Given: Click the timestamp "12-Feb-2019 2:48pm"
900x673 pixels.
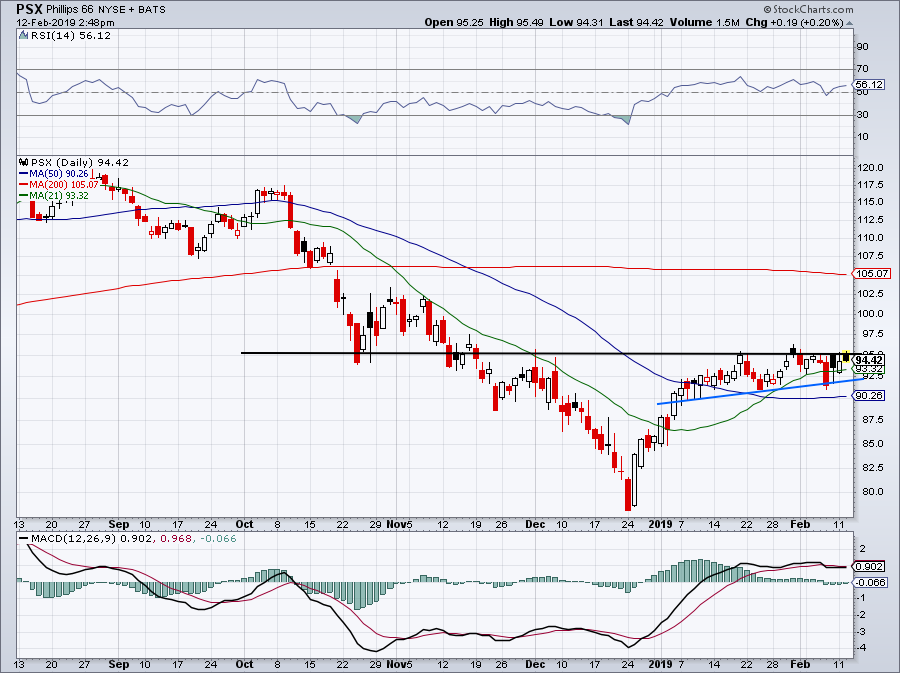Looking at the screenshot, I should [65, 23].
